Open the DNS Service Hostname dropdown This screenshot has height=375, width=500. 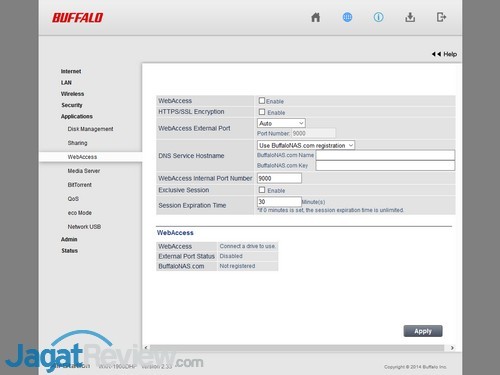coord(306,145)
